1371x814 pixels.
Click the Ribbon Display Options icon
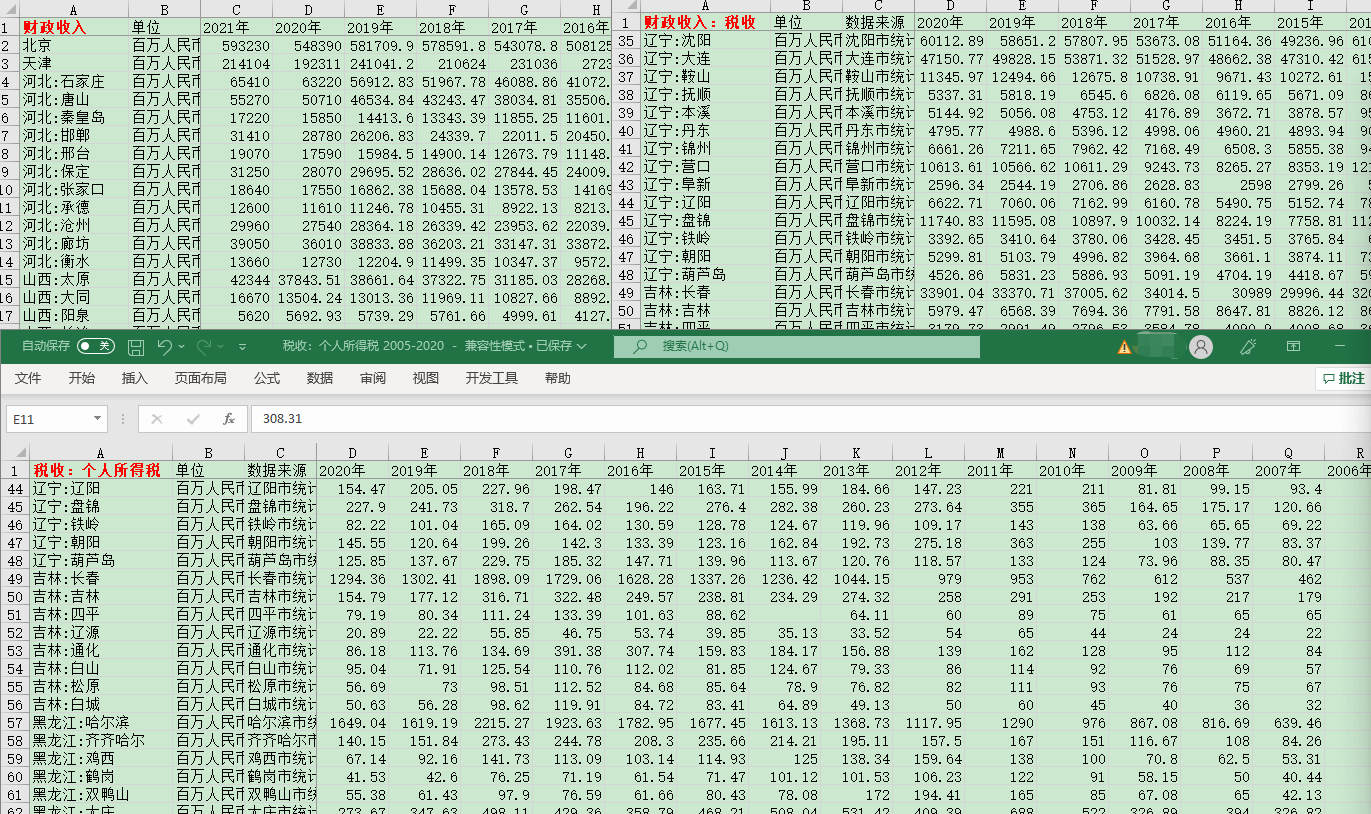pos(1293,346)
